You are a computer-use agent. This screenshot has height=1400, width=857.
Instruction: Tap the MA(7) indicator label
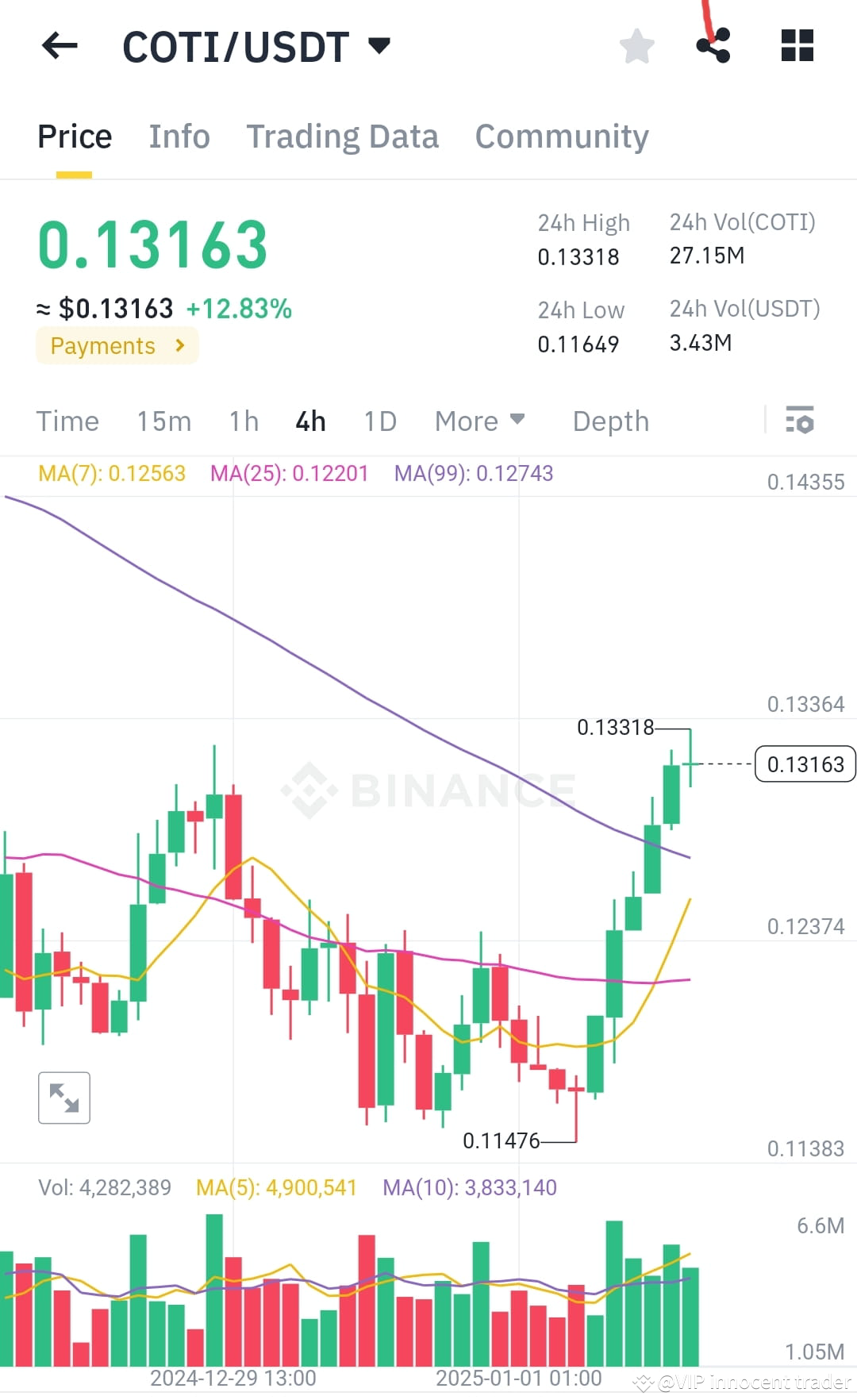pyautogui.click(x=111, y=472)
